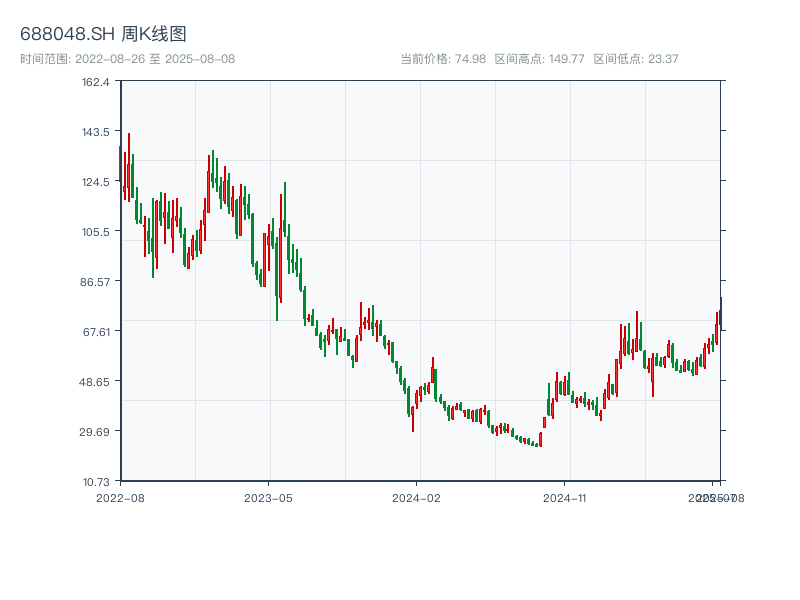Select the date range text 2022-08-26 至 2025-08-08
The image size is (800, 600).
[155, 59]
